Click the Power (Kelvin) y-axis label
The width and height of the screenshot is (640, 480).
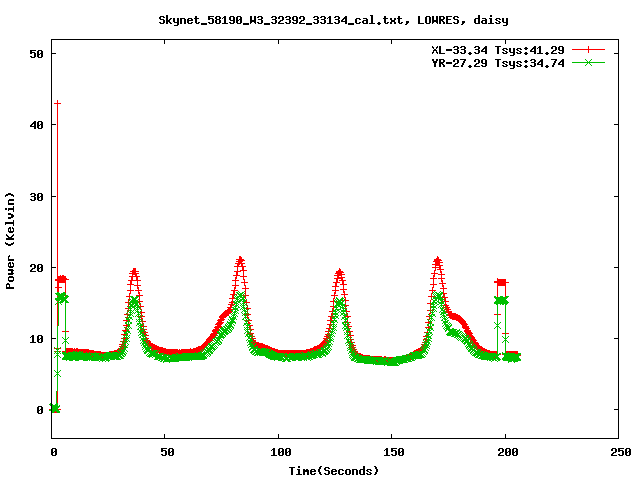point(10,241)
